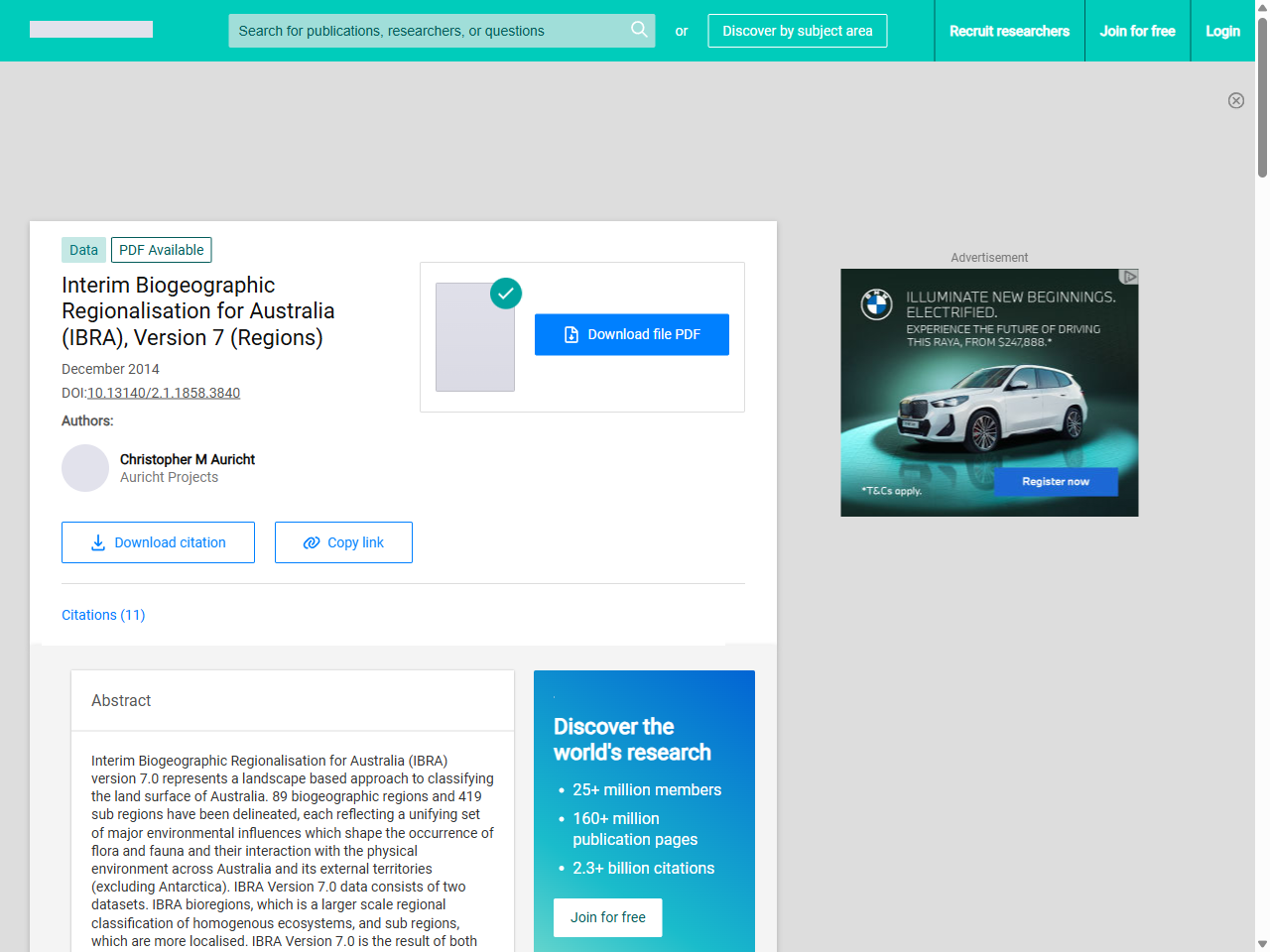Click the link icon beside Copy link

(311, 542)
